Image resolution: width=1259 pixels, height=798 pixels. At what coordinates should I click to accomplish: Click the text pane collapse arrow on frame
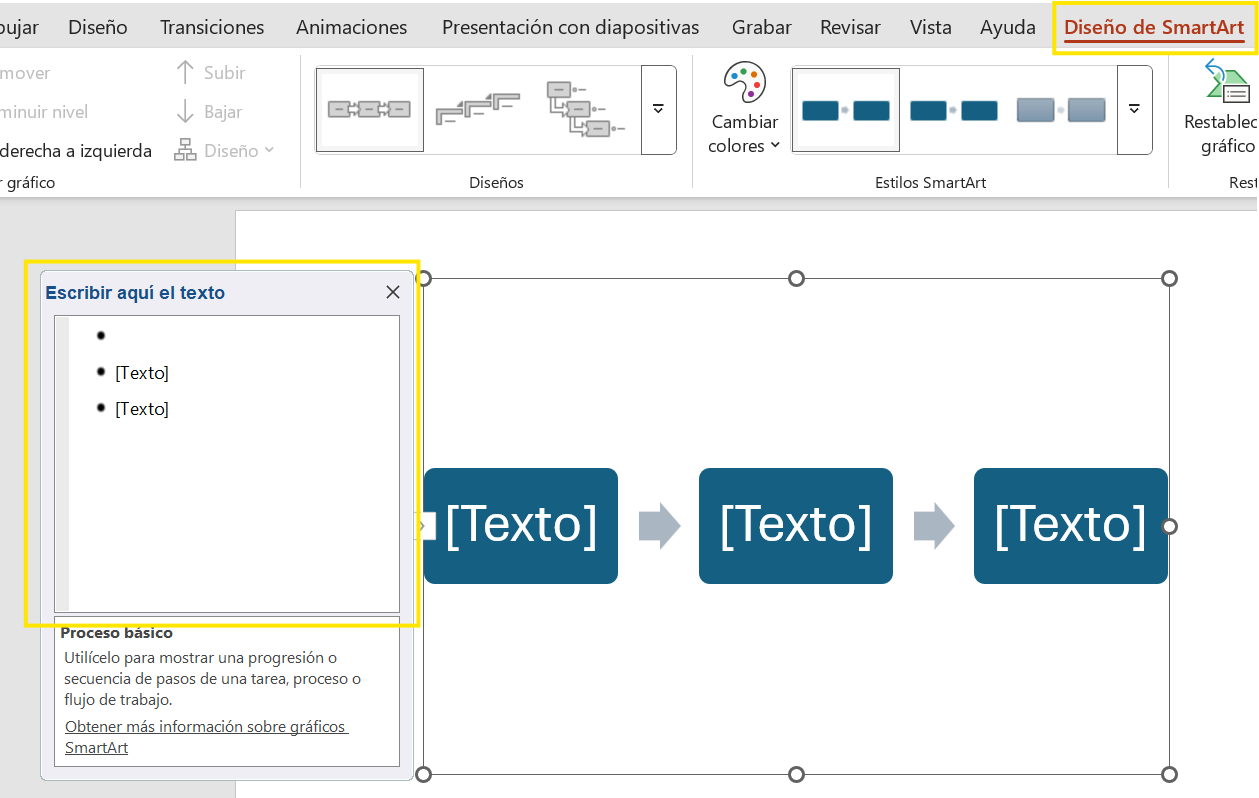[x=424, y=526]
